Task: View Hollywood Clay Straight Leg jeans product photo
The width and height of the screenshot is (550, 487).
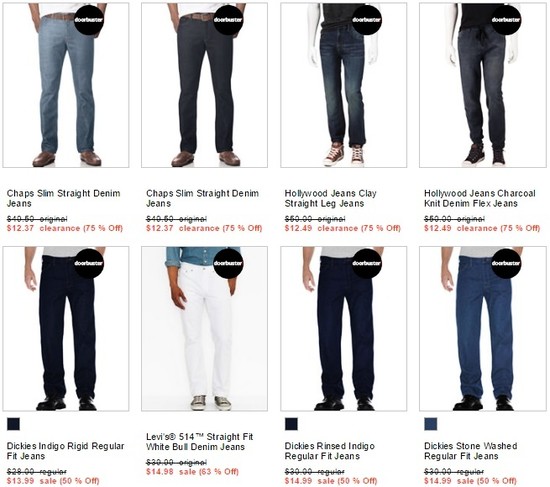Action: pyautogui.click(x=344, y=85)
